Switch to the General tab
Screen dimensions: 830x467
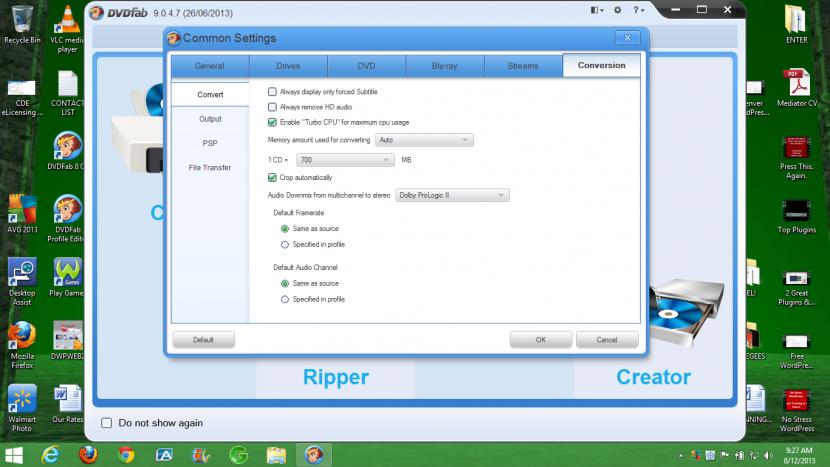coord(210,66)
